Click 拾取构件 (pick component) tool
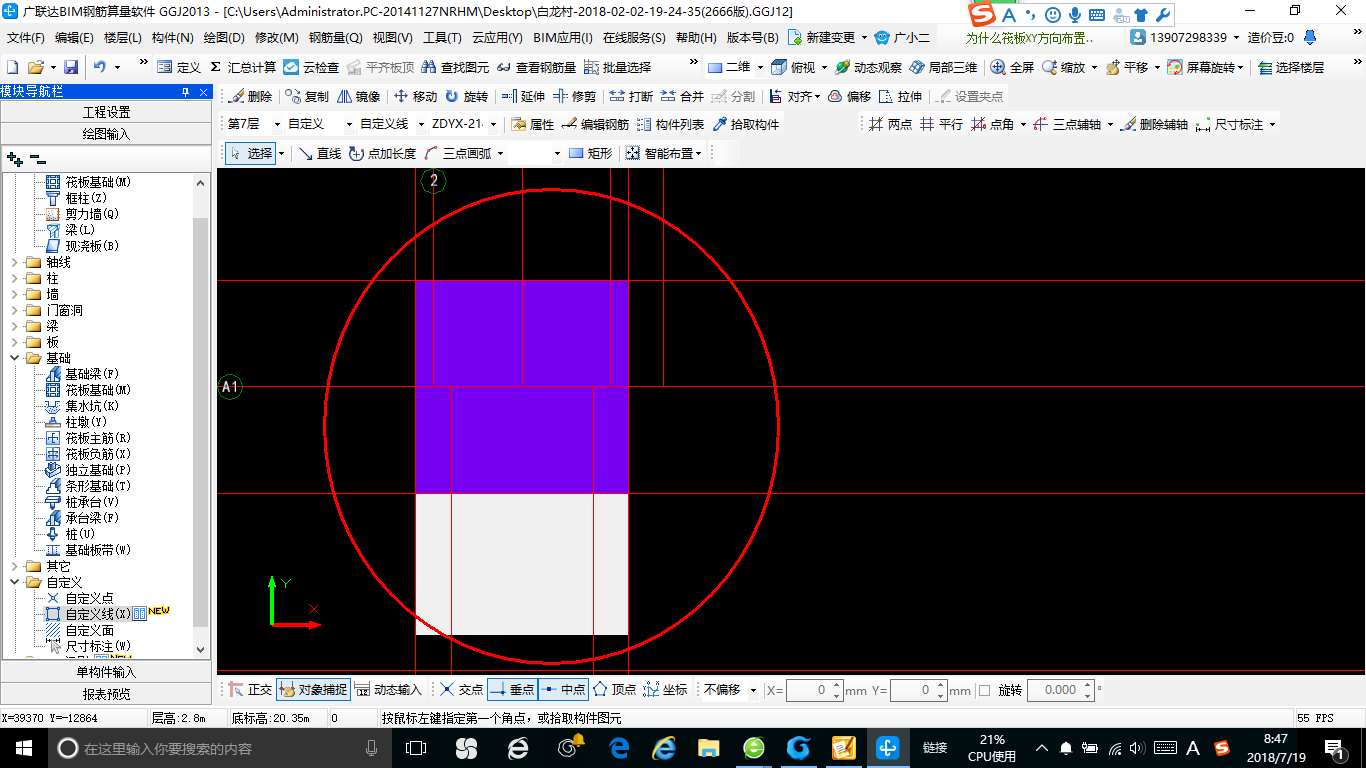The height and width of the screenshot is (768, 1366). coord(746,125)
